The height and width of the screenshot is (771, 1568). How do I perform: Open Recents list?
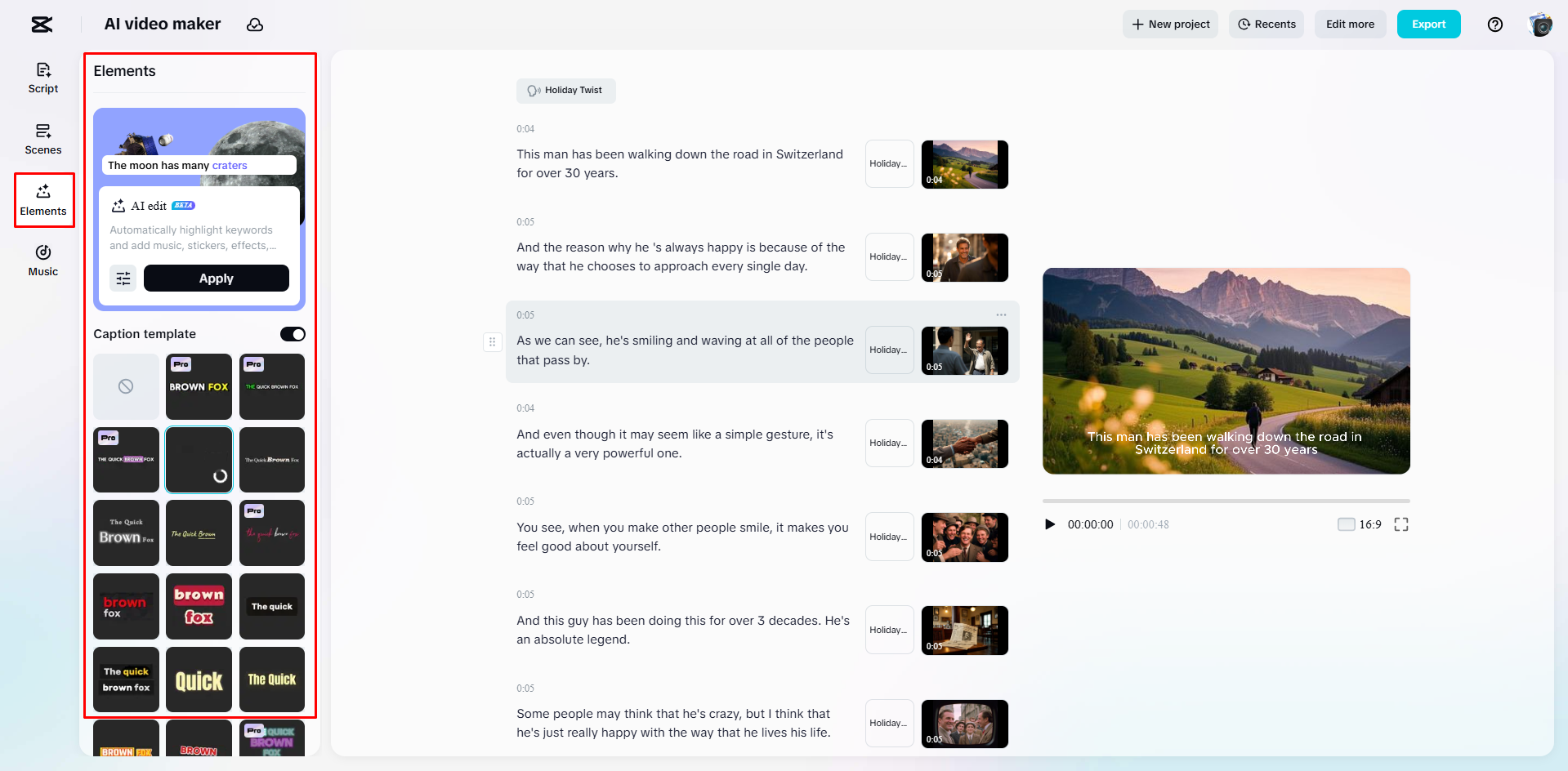click(1266, 25)
